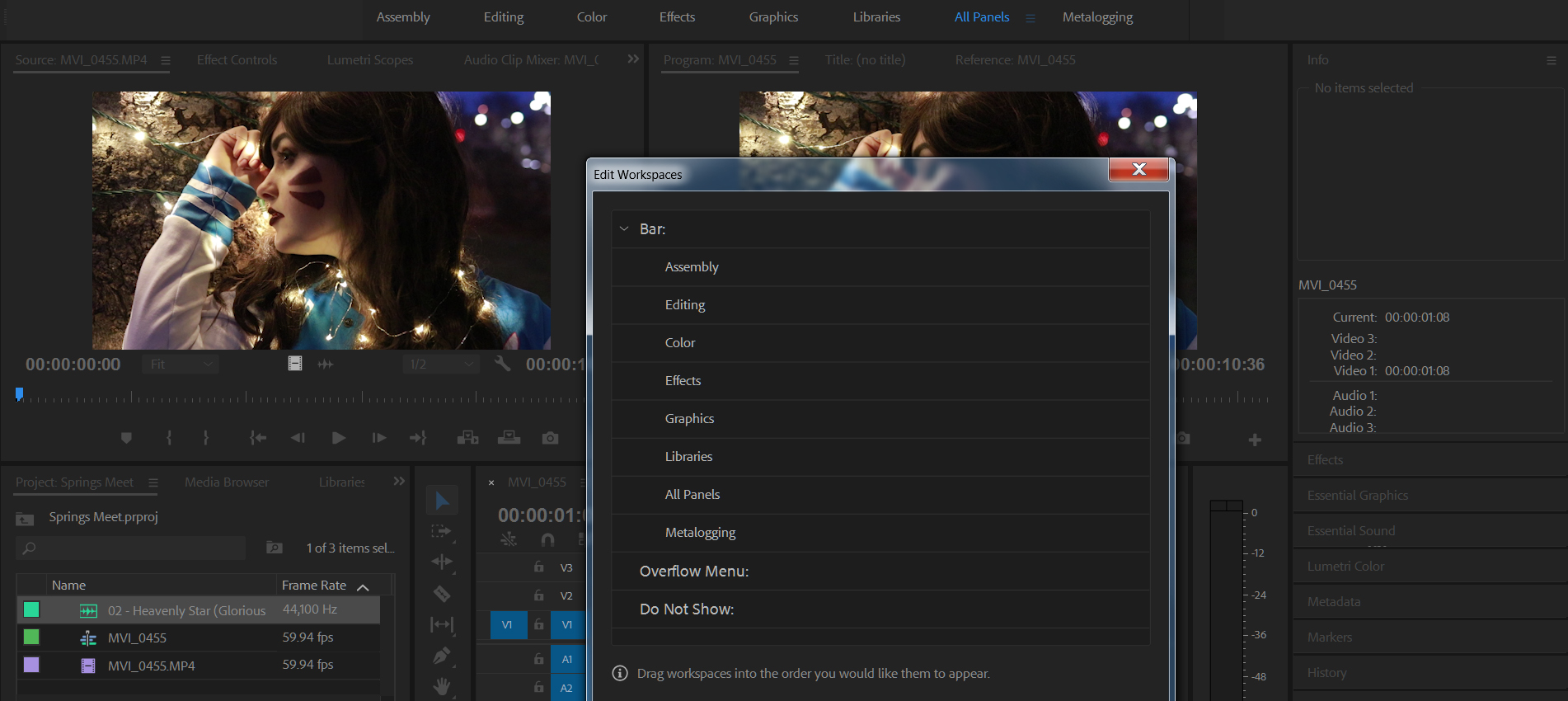Open Program panel hamburger menu
Image resolution: width=1568 pixels, height=701 pixels.
point(794,60)
